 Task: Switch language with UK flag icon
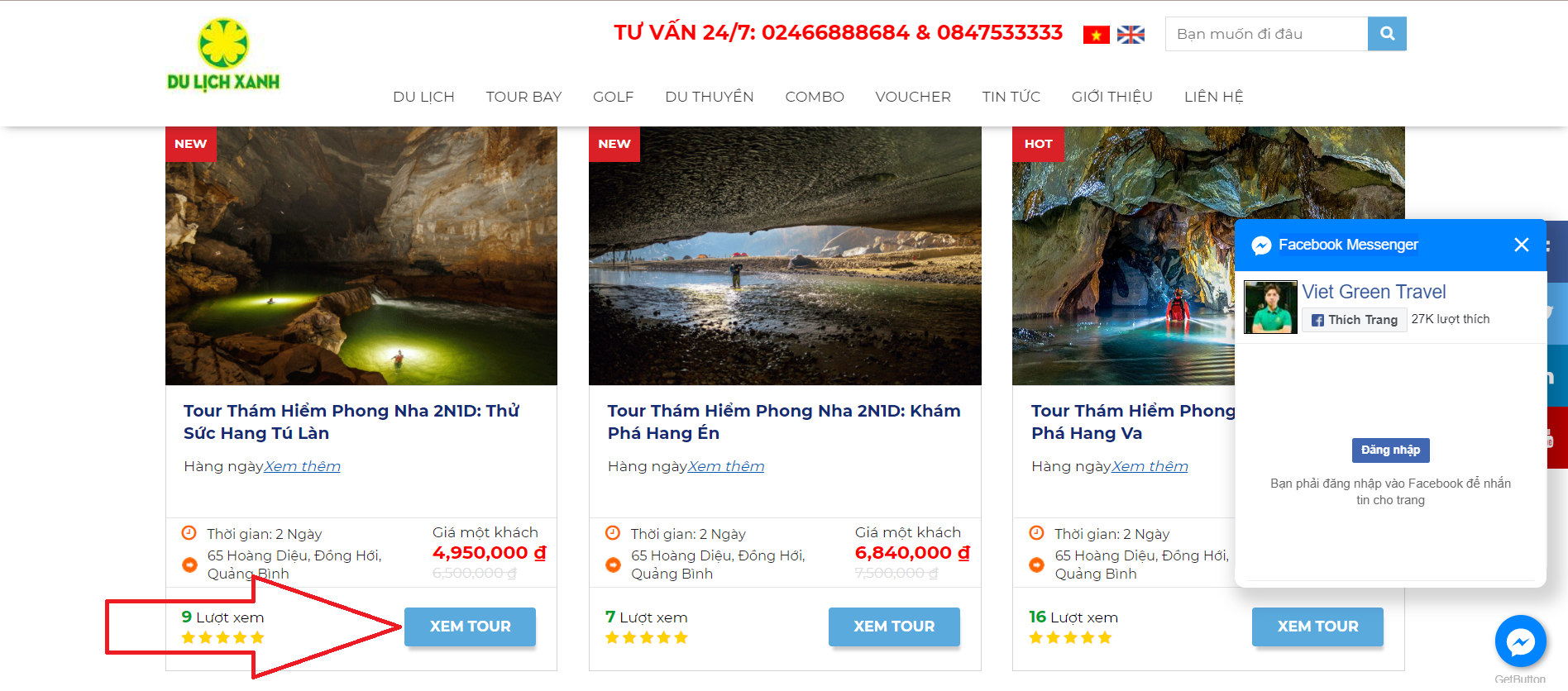(x=1131, y=35)
